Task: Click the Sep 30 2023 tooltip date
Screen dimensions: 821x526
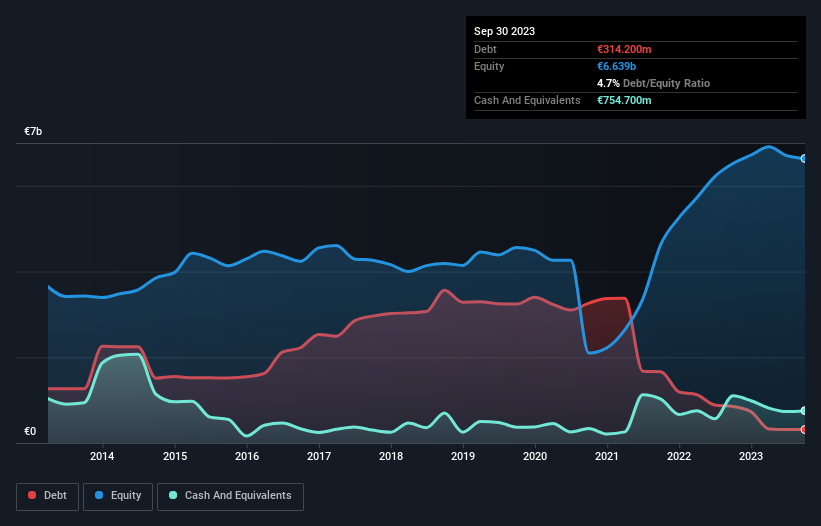Action: 504,31
